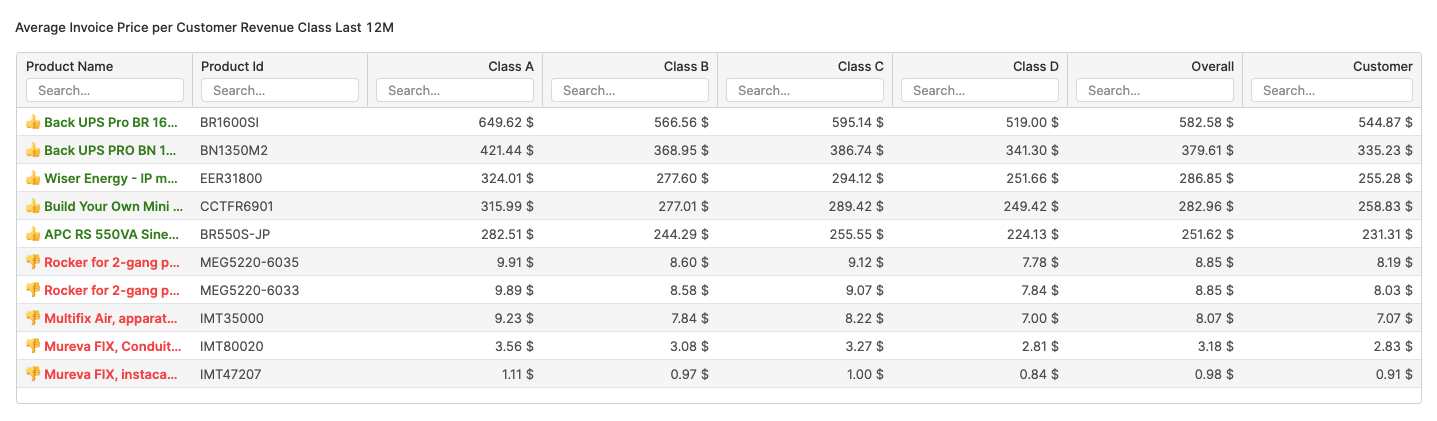Focus the Overall column search box
1437x421 pixels.
click(x=1155, y=90)
